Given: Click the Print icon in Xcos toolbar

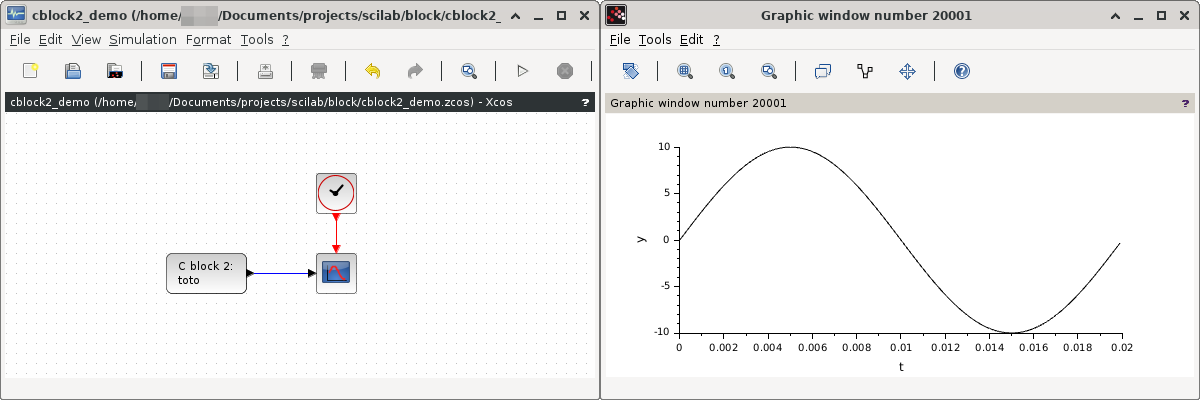Looking at the screenshot, I should click(x=265, y=71).
